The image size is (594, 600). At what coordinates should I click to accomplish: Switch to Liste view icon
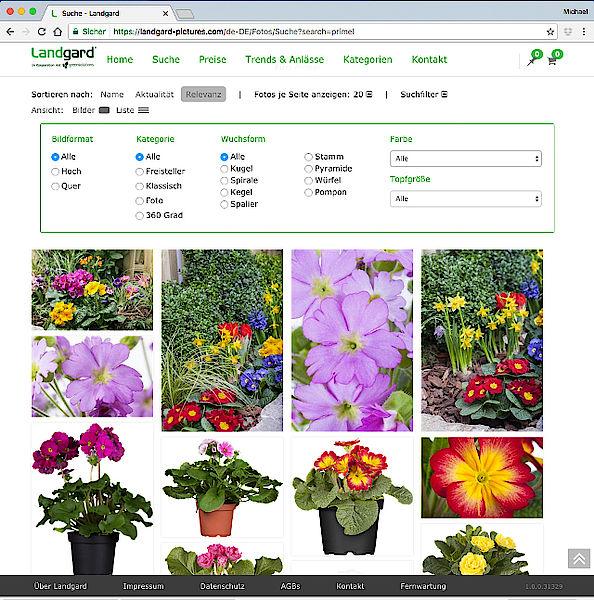pos(144,110)
